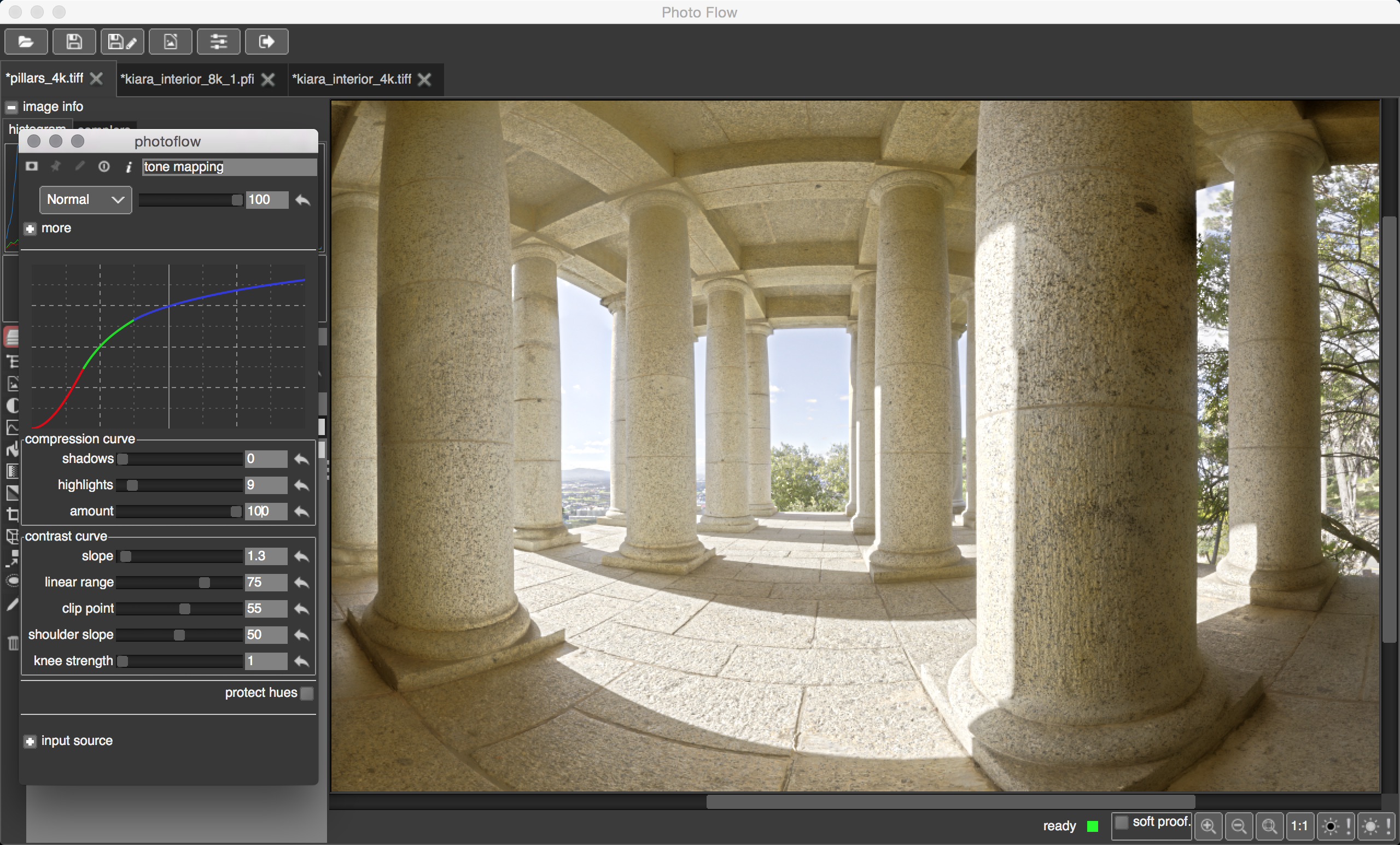Enable the protect hues checkbox

click(307, 693)
